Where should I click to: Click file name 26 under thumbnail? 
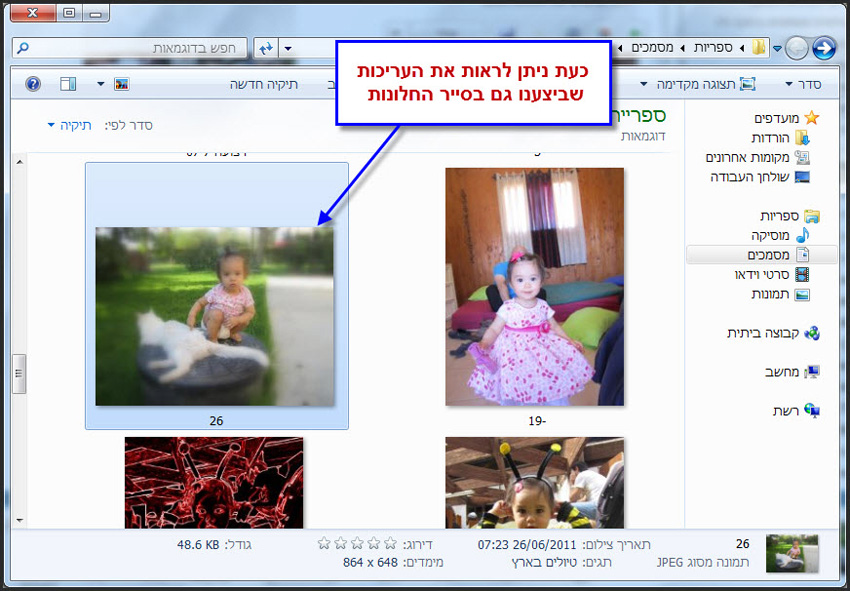[216, 421]
